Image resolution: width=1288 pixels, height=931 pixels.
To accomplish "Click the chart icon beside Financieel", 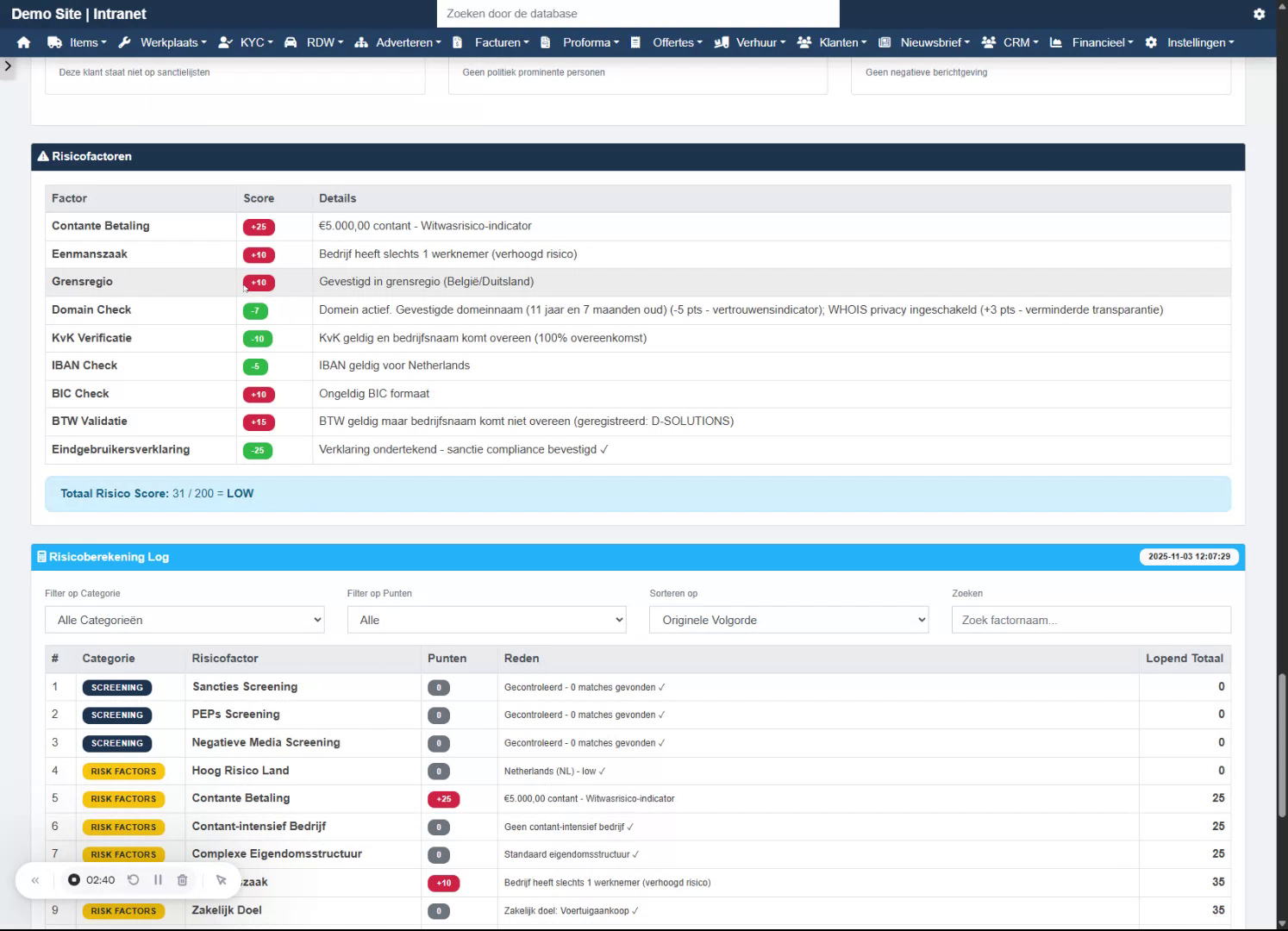I will click(1056, 42).
